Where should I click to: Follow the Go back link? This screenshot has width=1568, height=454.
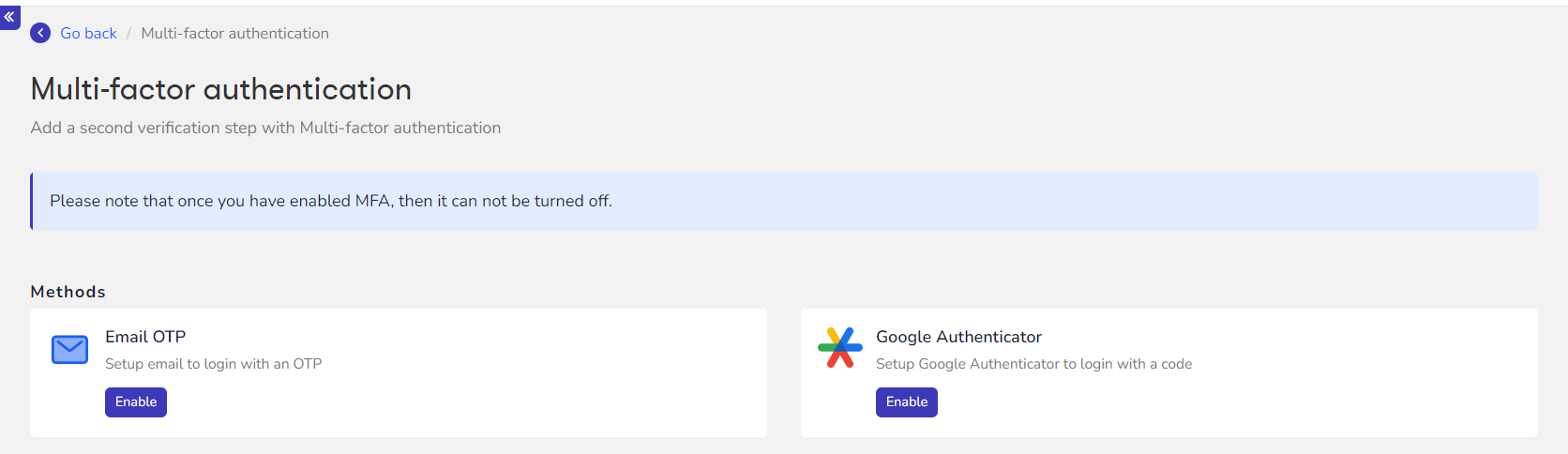(x=88, y=33)
